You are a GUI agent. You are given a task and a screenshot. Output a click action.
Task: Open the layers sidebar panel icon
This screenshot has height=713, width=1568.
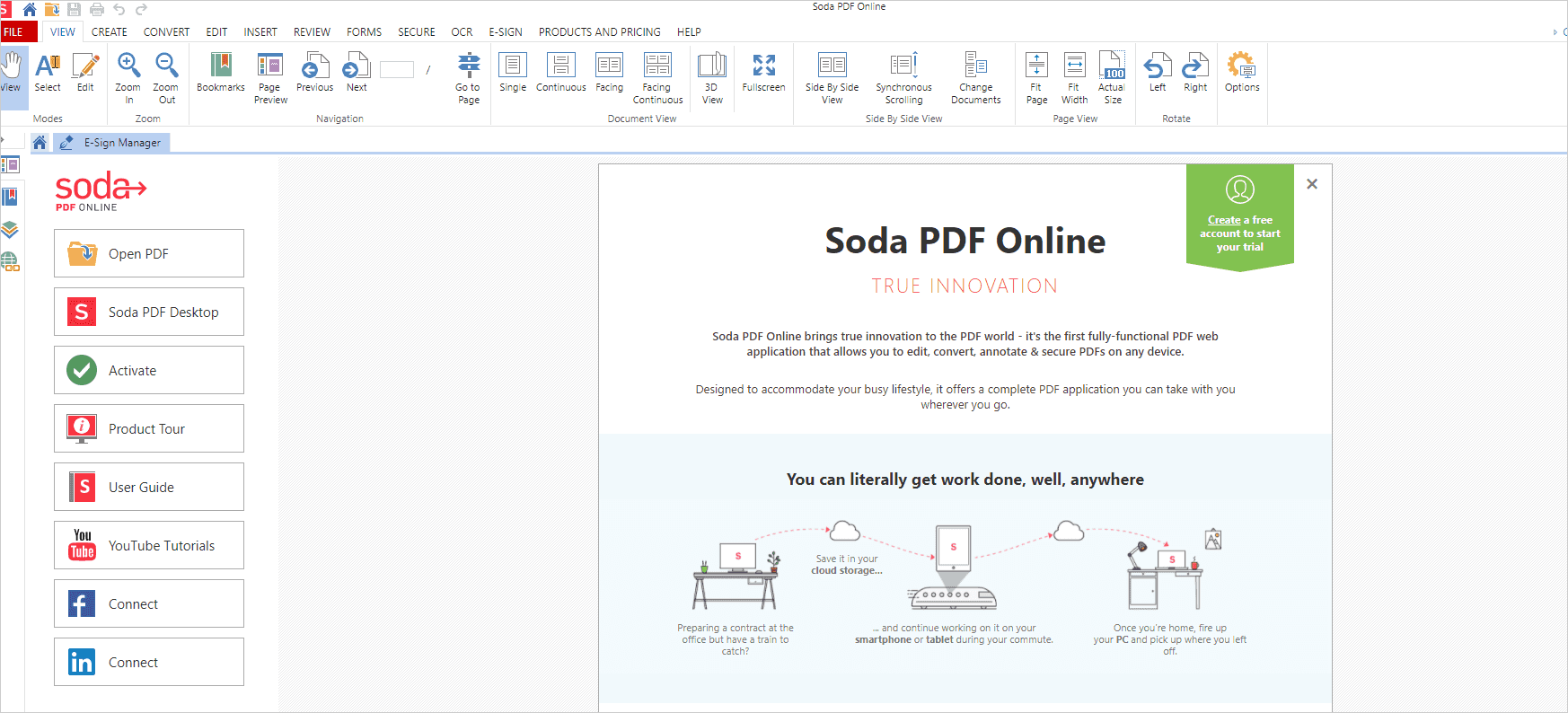(x=10, y=229)
